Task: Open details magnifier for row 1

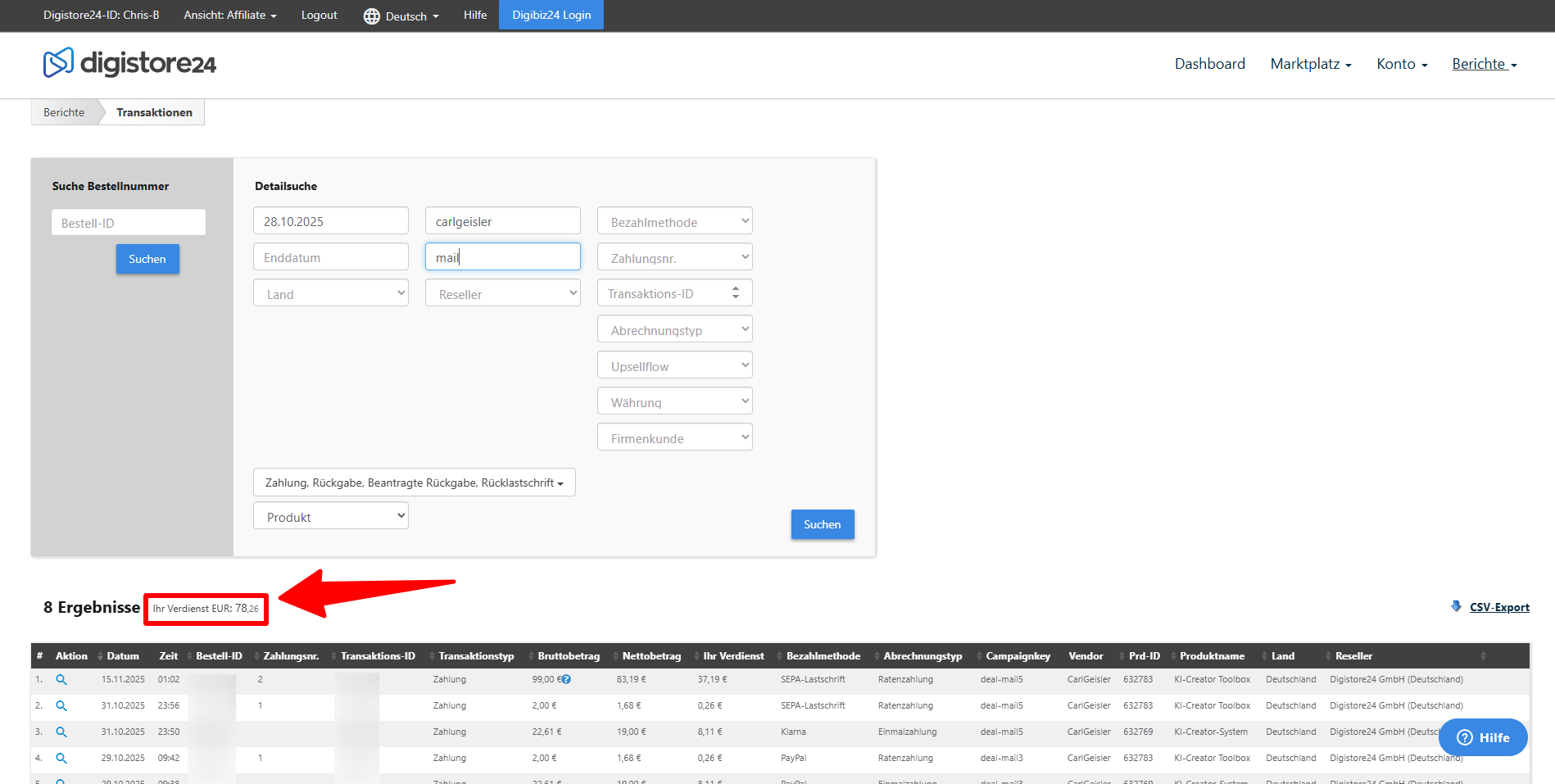Action: click(x=61, y=679)
